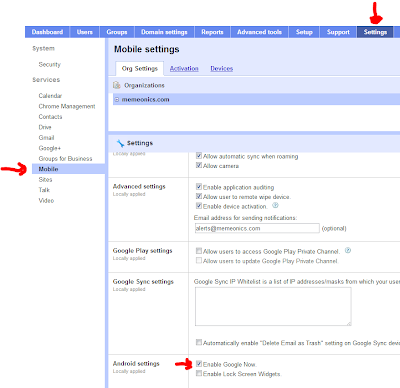
Task: Open Calendar service settings
Action: tap(50, 96)
